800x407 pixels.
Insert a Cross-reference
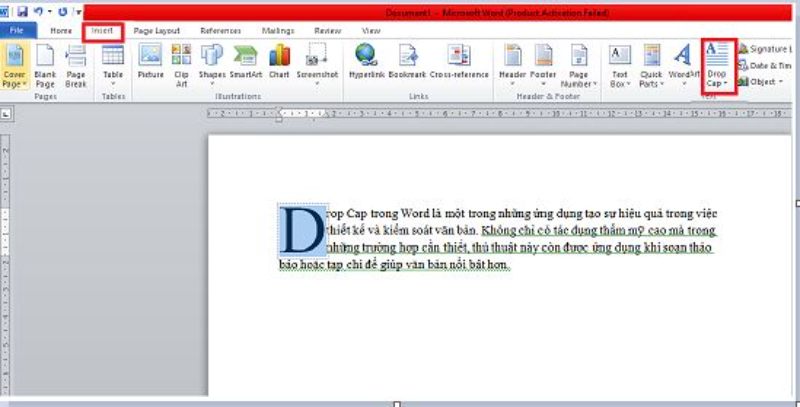[x=459, y=61]
